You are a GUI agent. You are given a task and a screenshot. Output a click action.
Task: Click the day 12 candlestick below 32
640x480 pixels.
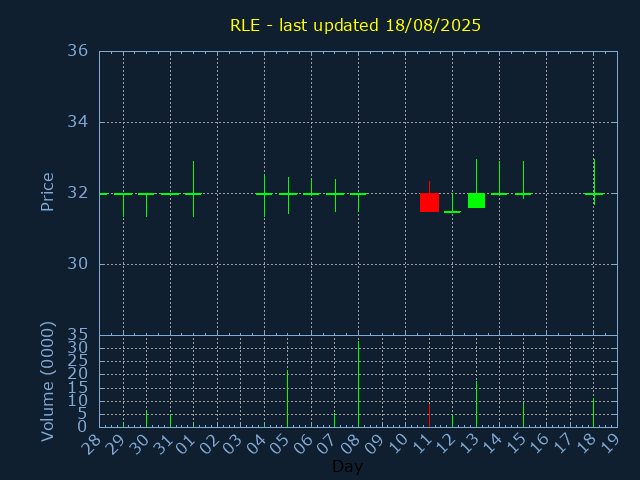[x=452, y=203]
